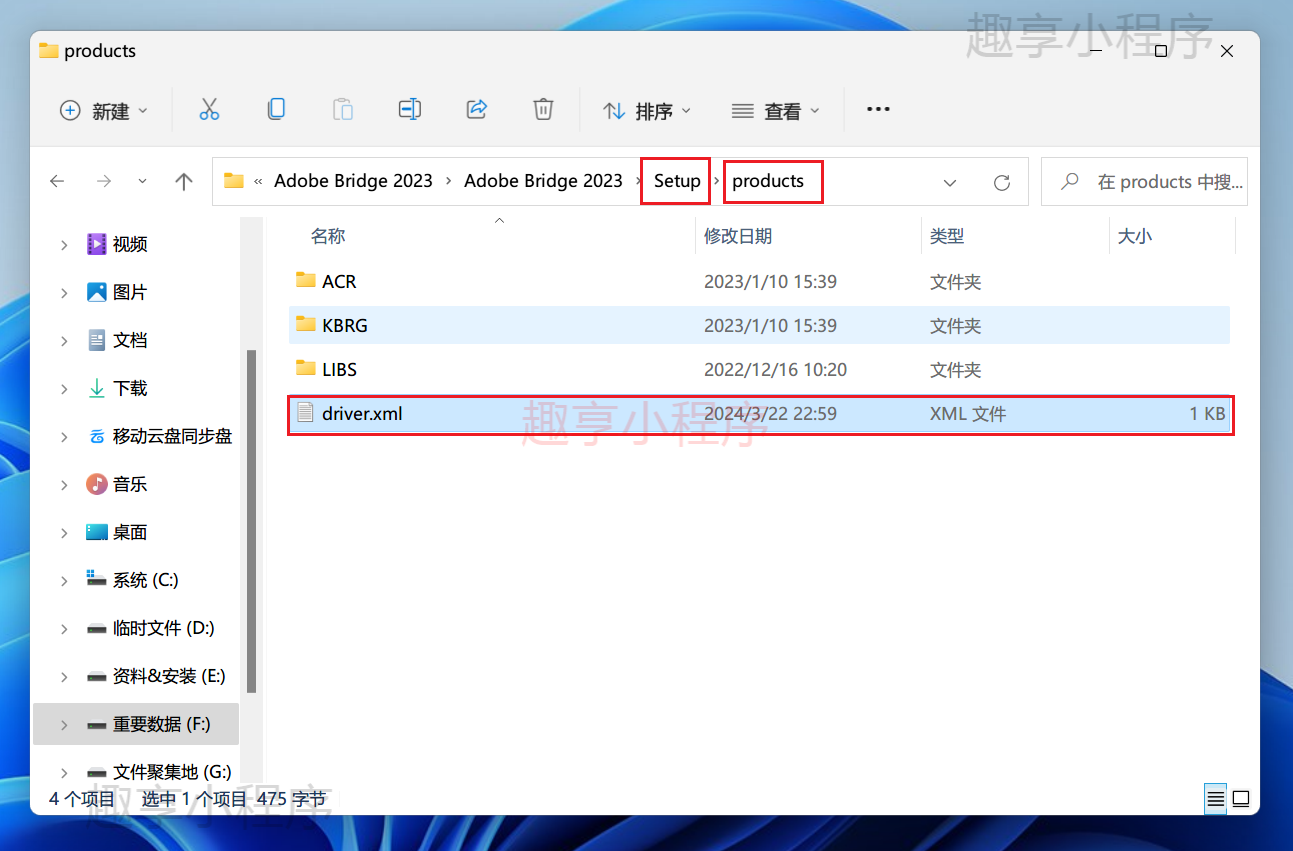Open the 排序 sort dropdown
Viewport: 1293px width, 851px height.
647,110
